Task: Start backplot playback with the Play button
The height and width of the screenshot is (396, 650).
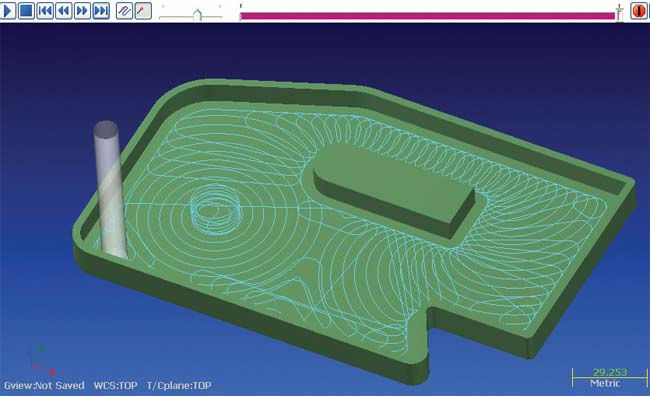Action: coord(8,10)
